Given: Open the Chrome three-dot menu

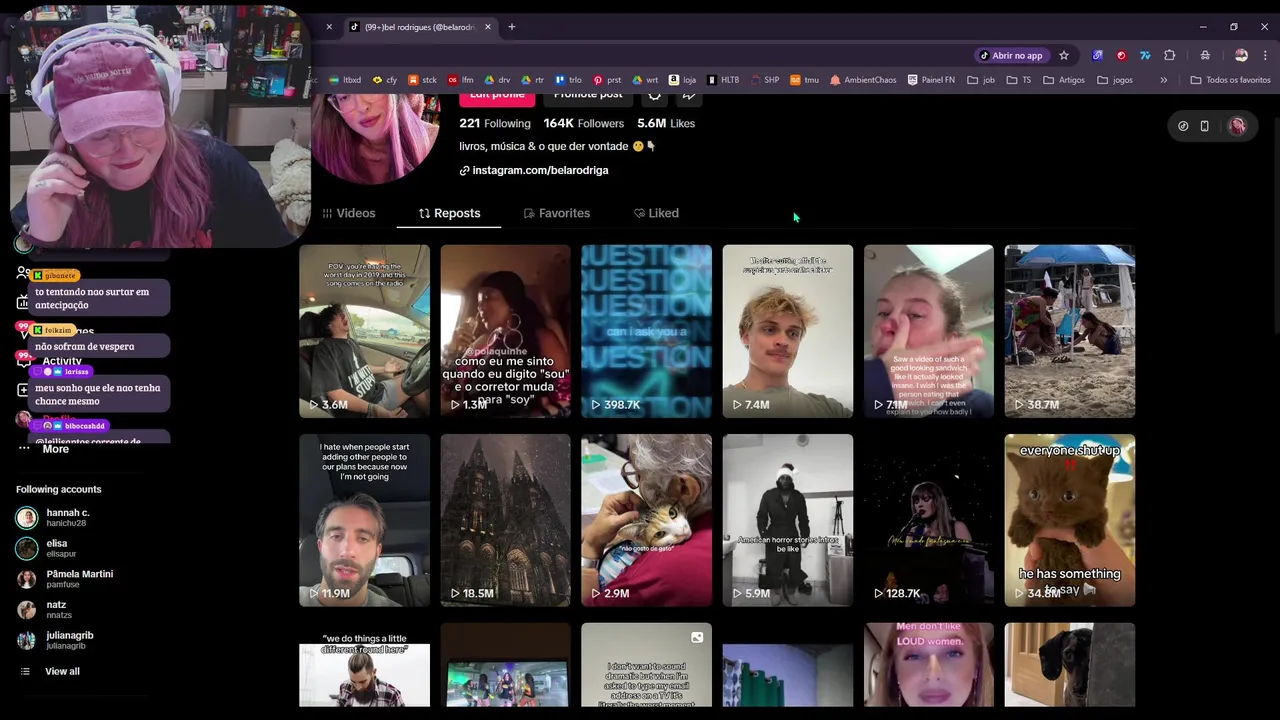Looking at the screenshot, I should (x=1266, y=55).
